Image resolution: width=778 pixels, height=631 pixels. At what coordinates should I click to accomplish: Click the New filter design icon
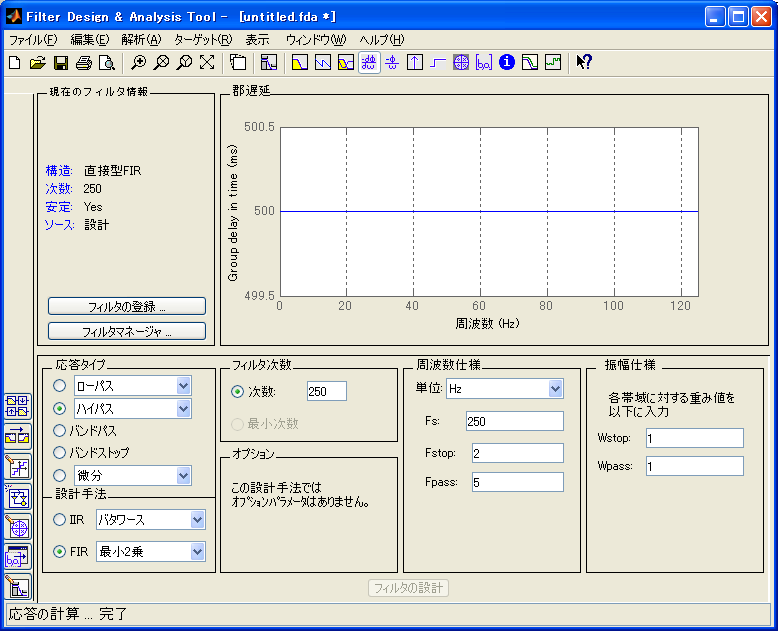(15, 63)
